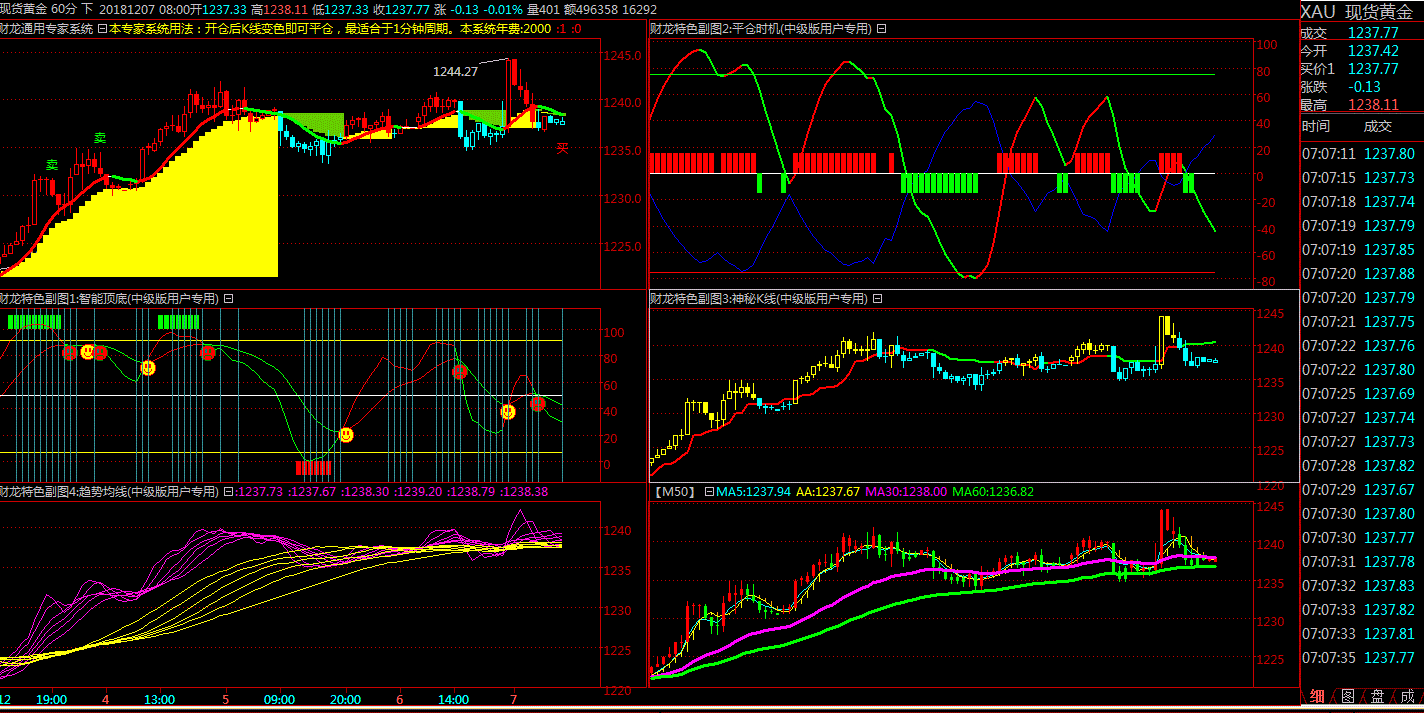This screenshot has width=1424, height=713.
Task: Select the 【M50】 indicator name
Action: pos(677,492)
